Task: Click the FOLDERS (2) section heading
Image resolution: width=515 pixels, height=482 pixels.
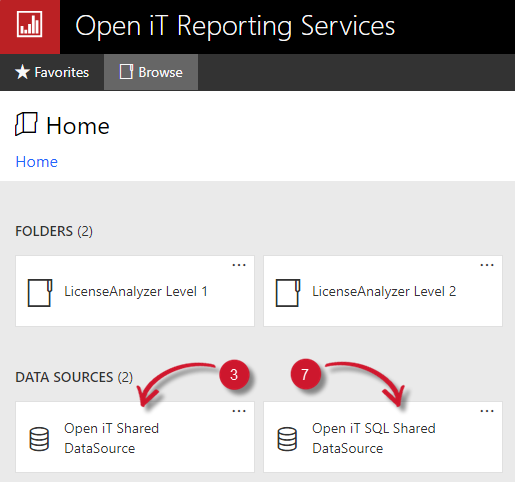Action: [54, 231]
